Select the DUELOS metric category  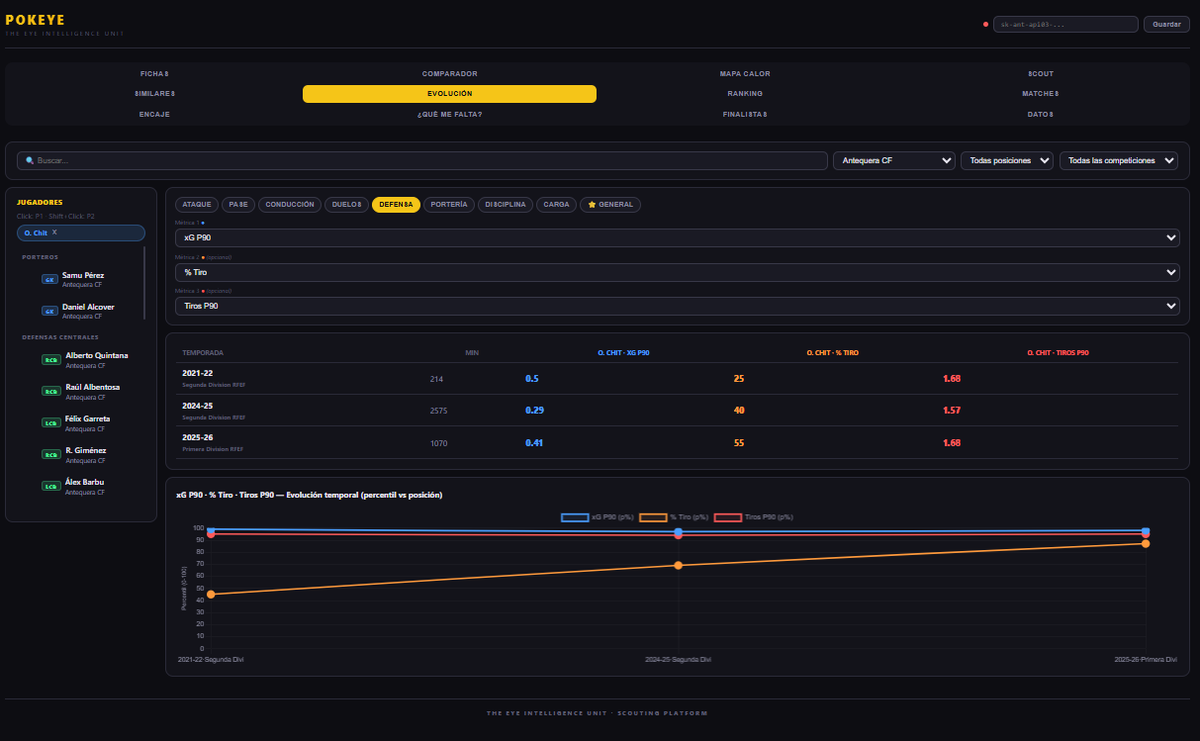[347, 204]
